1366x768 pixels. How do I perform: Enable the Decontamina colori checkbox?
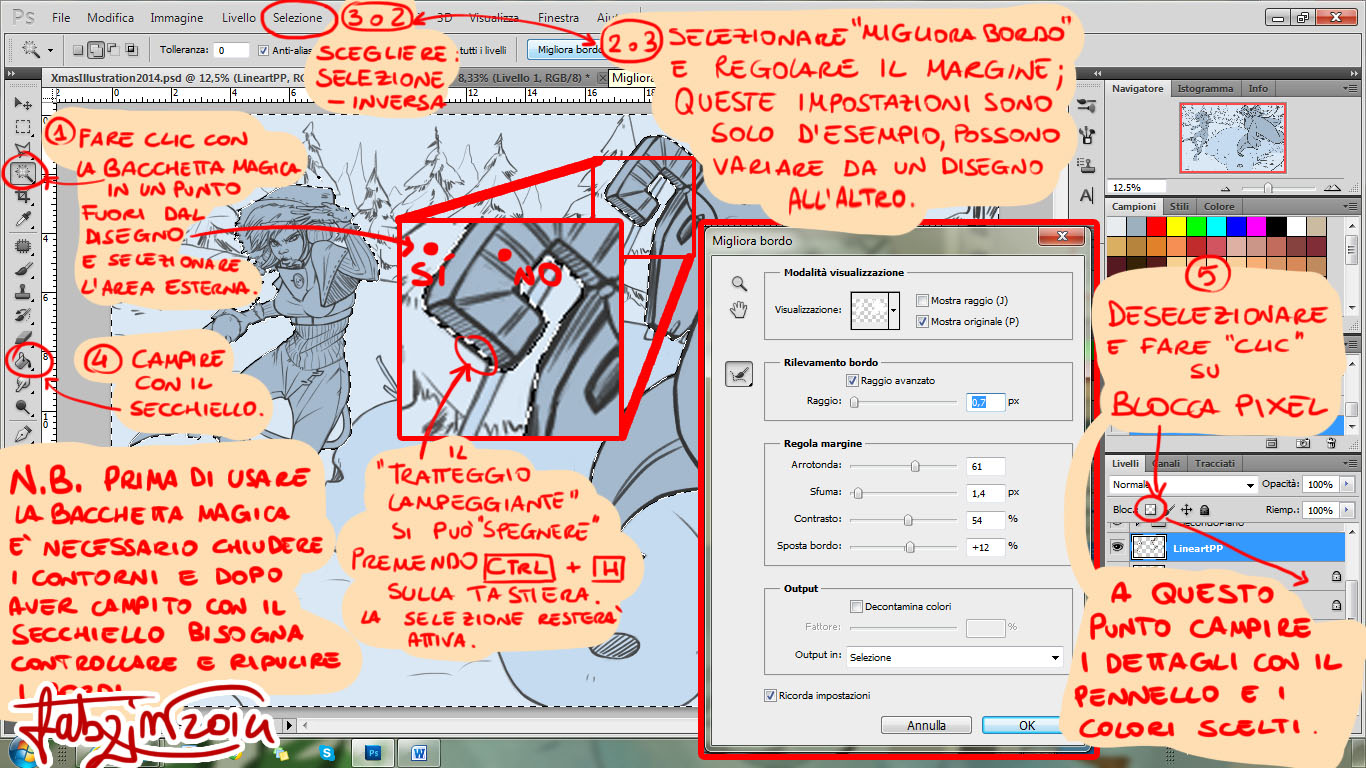coord(856,606)
